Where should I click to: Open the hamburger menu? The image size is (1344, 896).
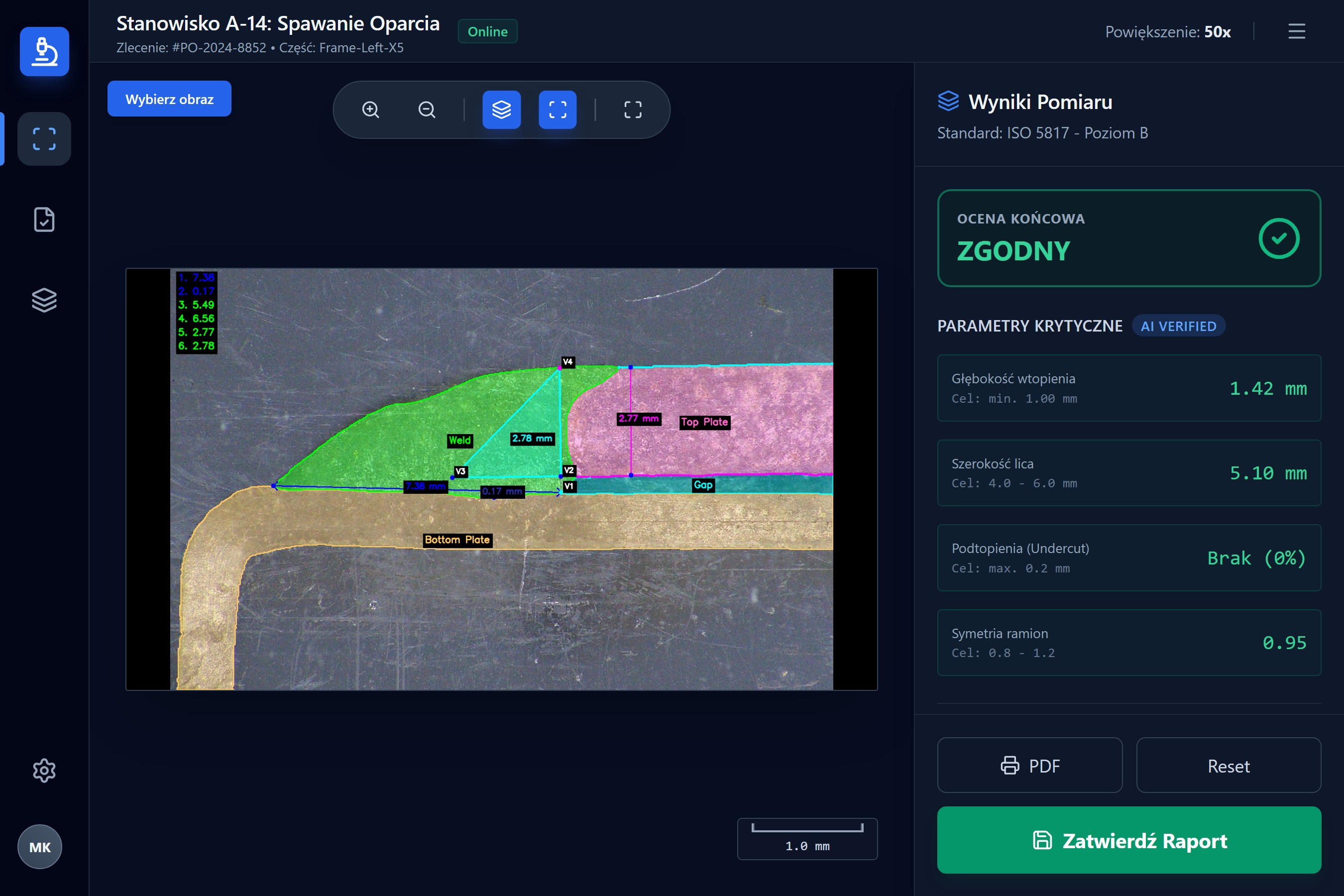[x=1296, y=31]
